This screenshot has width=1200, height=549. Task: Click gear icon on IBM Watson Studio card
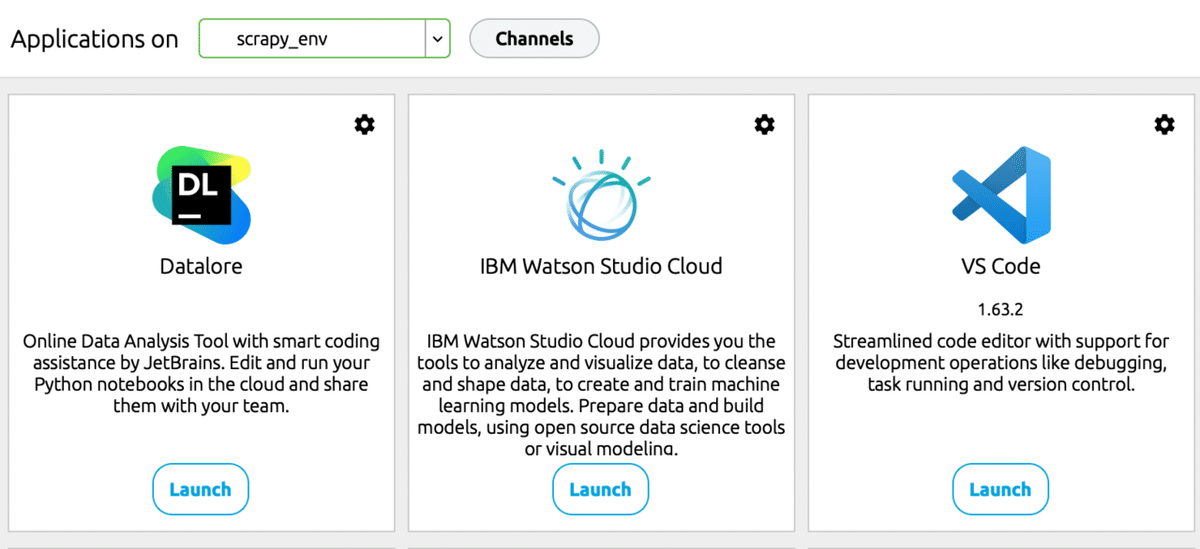coord(764,124)
